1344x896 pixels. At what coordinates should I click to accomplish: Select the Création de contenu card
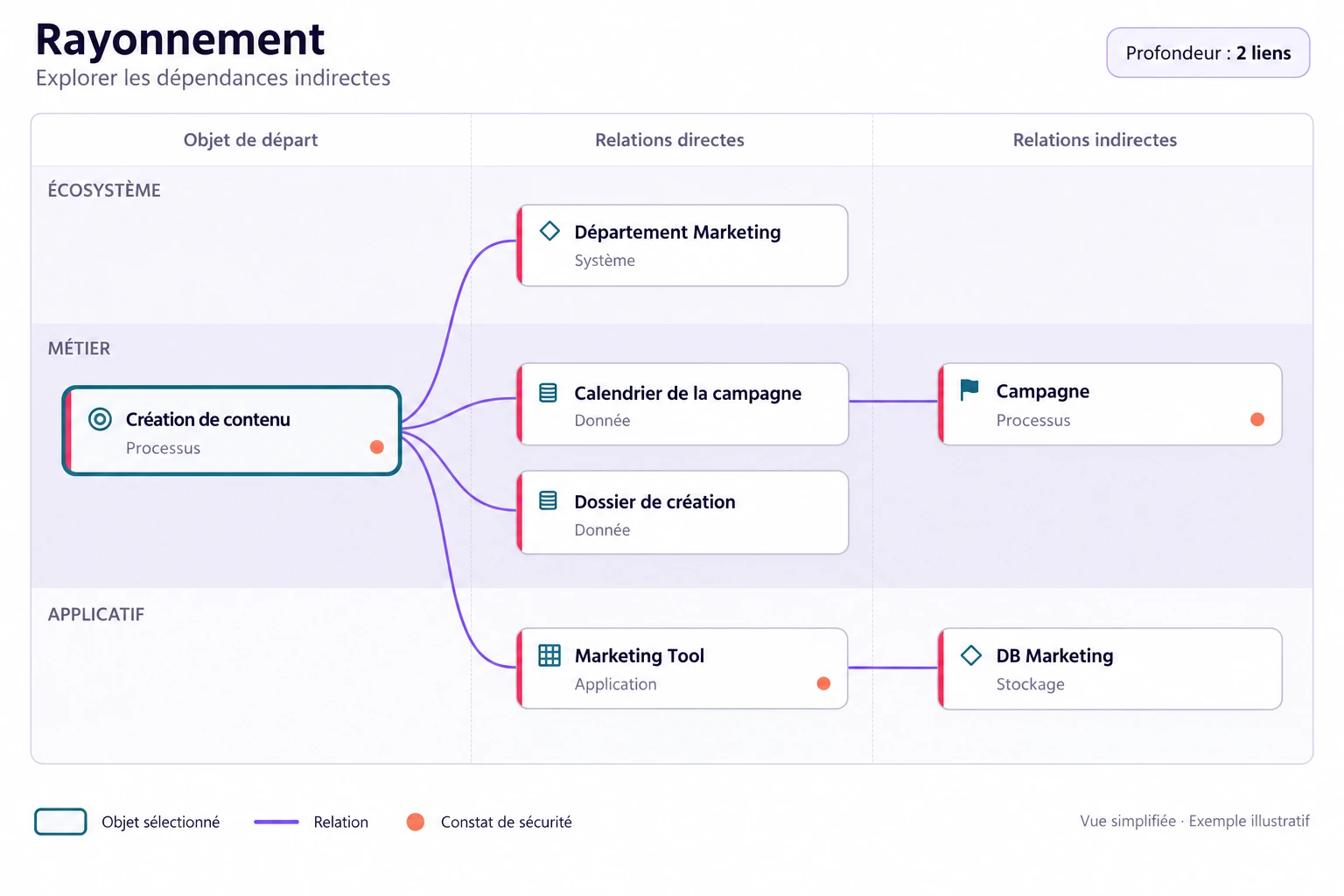pyautogui.click(x=232, y=430)
